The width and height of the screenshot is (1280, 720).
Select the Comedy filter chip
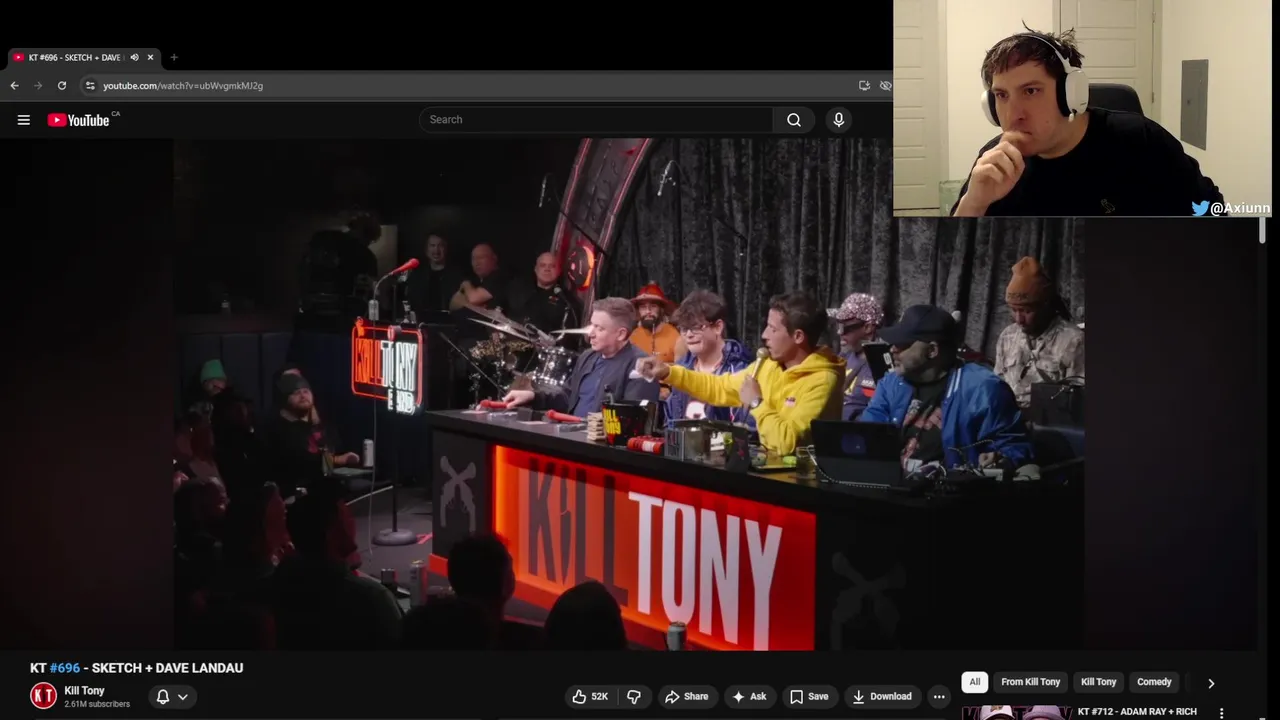pos(1153,682)
